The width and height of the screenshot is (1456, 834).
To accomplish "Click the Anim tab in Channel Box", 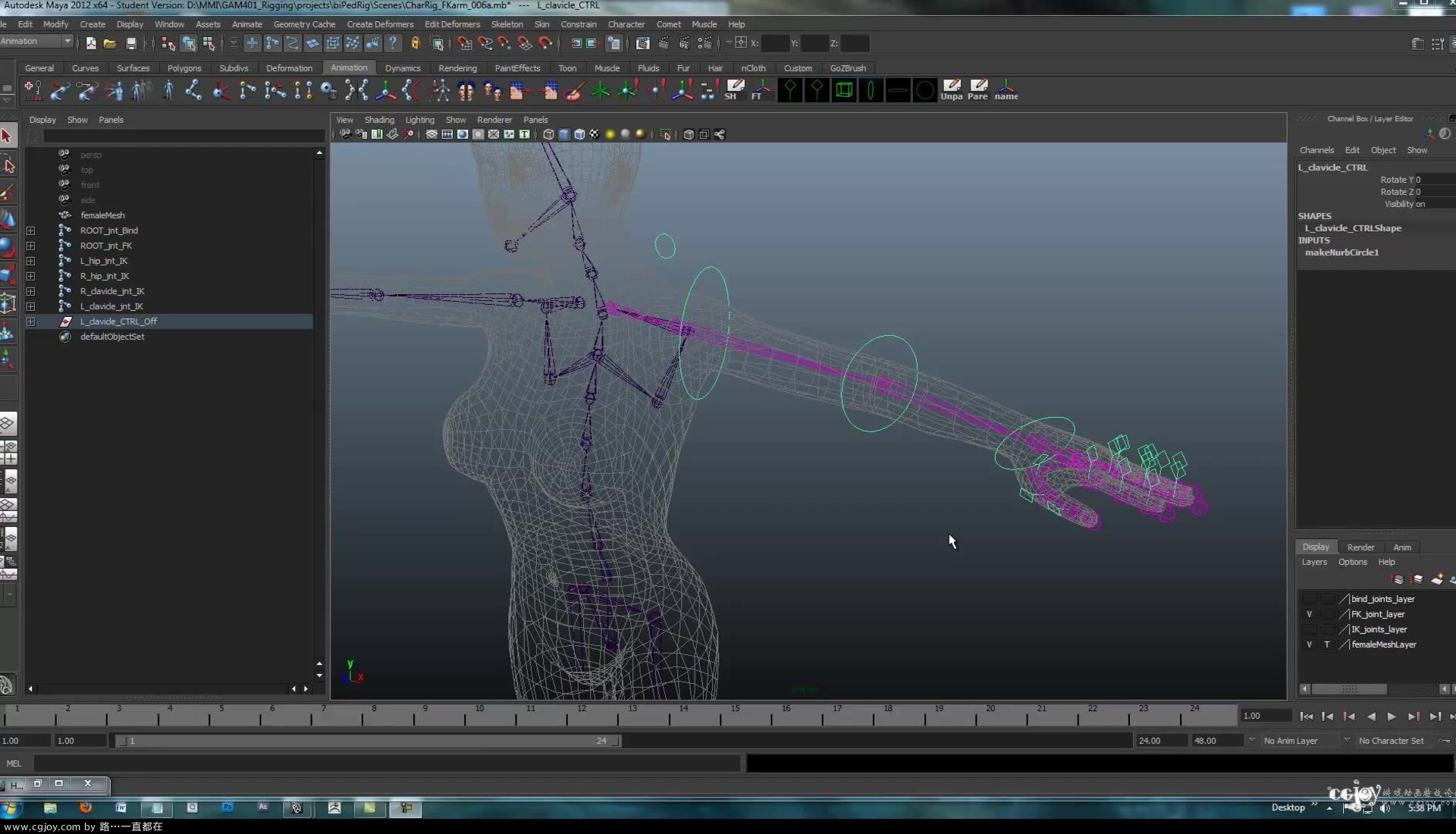I will point(1402,547).
